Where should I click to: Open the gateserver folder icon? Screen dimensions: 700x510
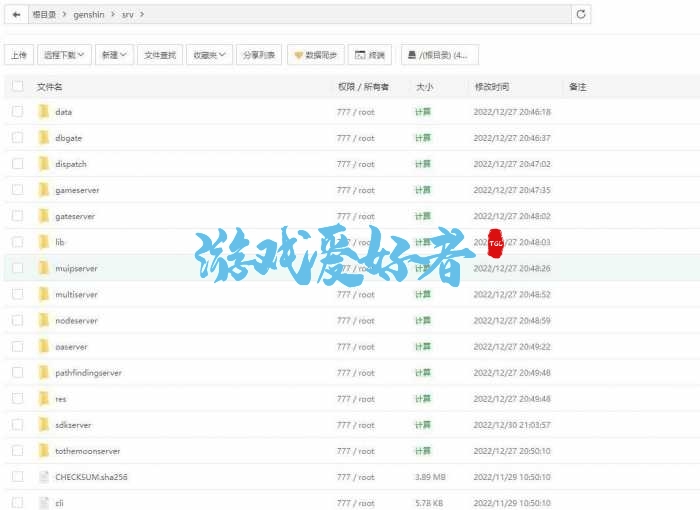point(44,216)
